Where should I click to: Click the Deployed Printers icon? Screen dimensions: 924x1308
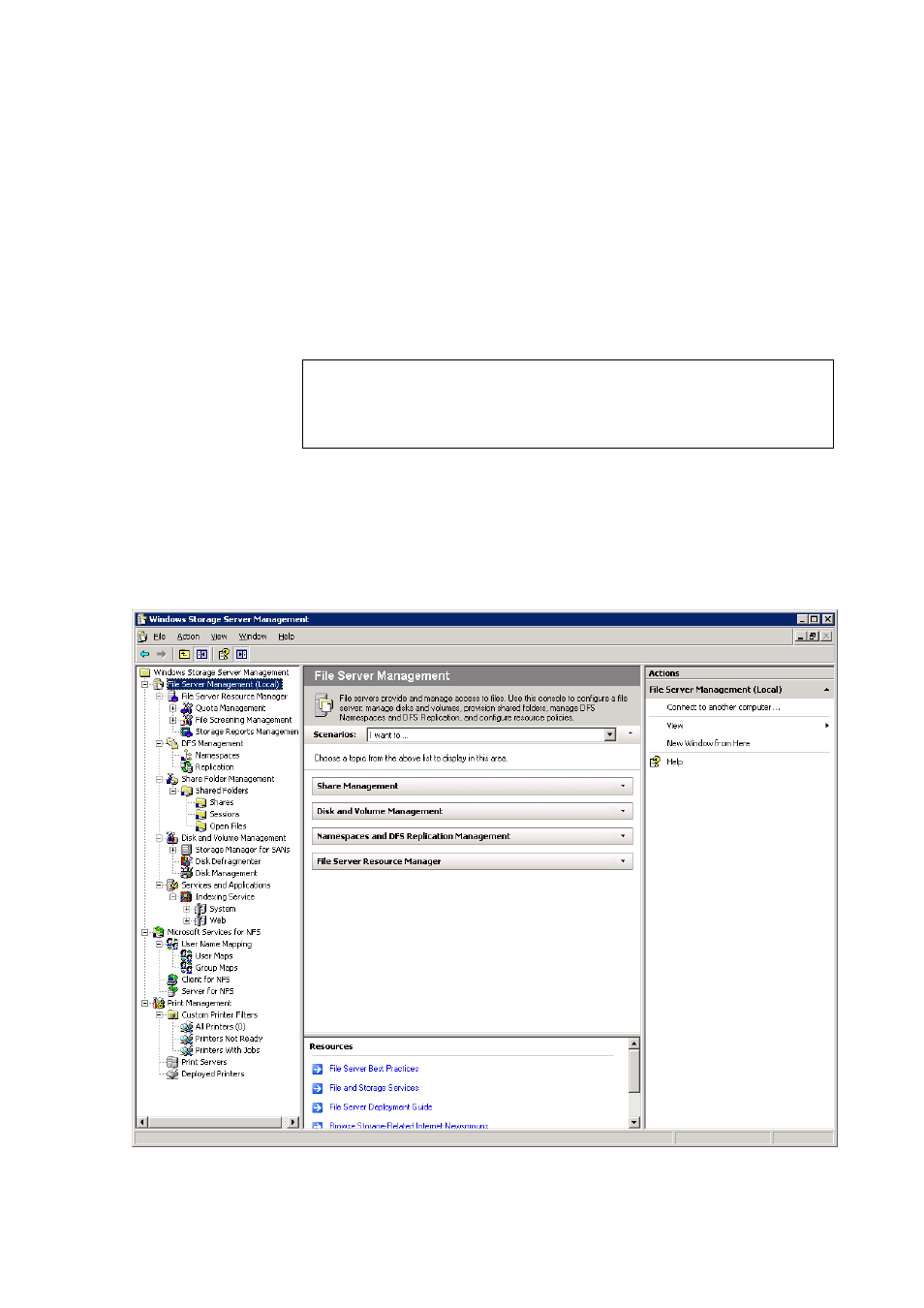click(x=172, y=1074)
